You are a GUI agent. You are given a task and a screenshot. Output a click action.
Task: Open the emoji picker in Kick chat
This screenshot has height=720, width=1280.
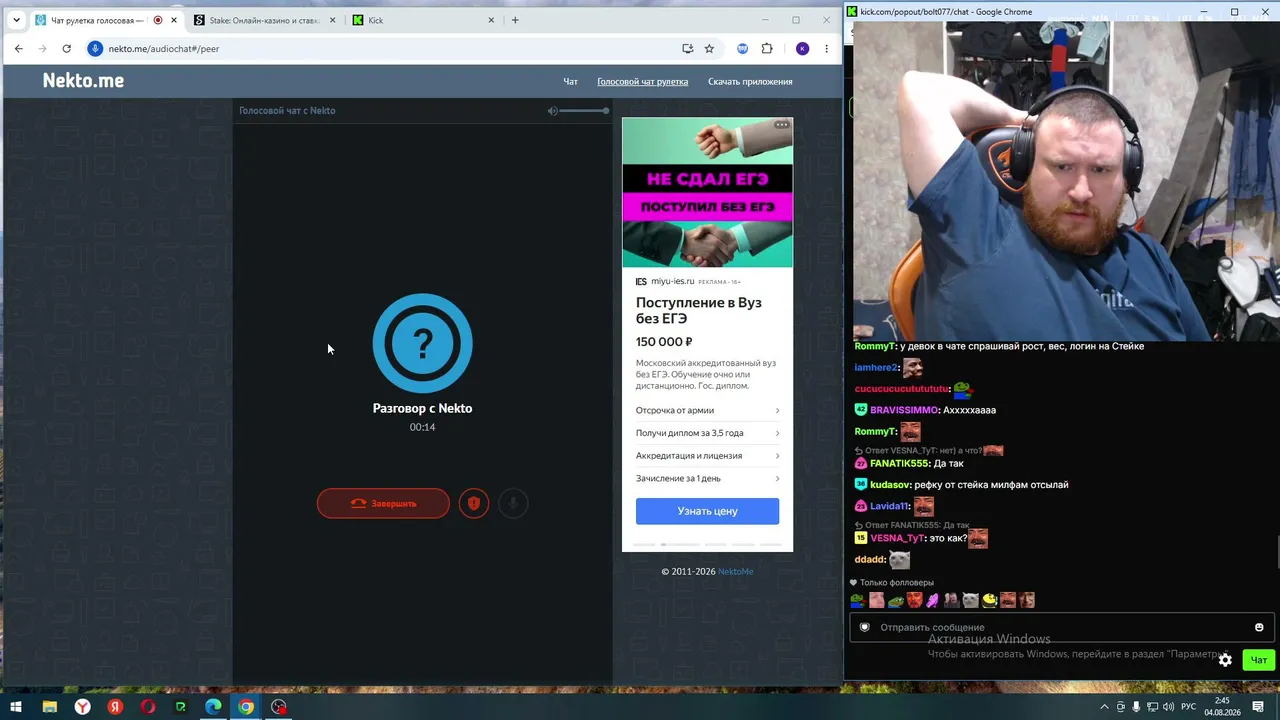pos(1259,627)
